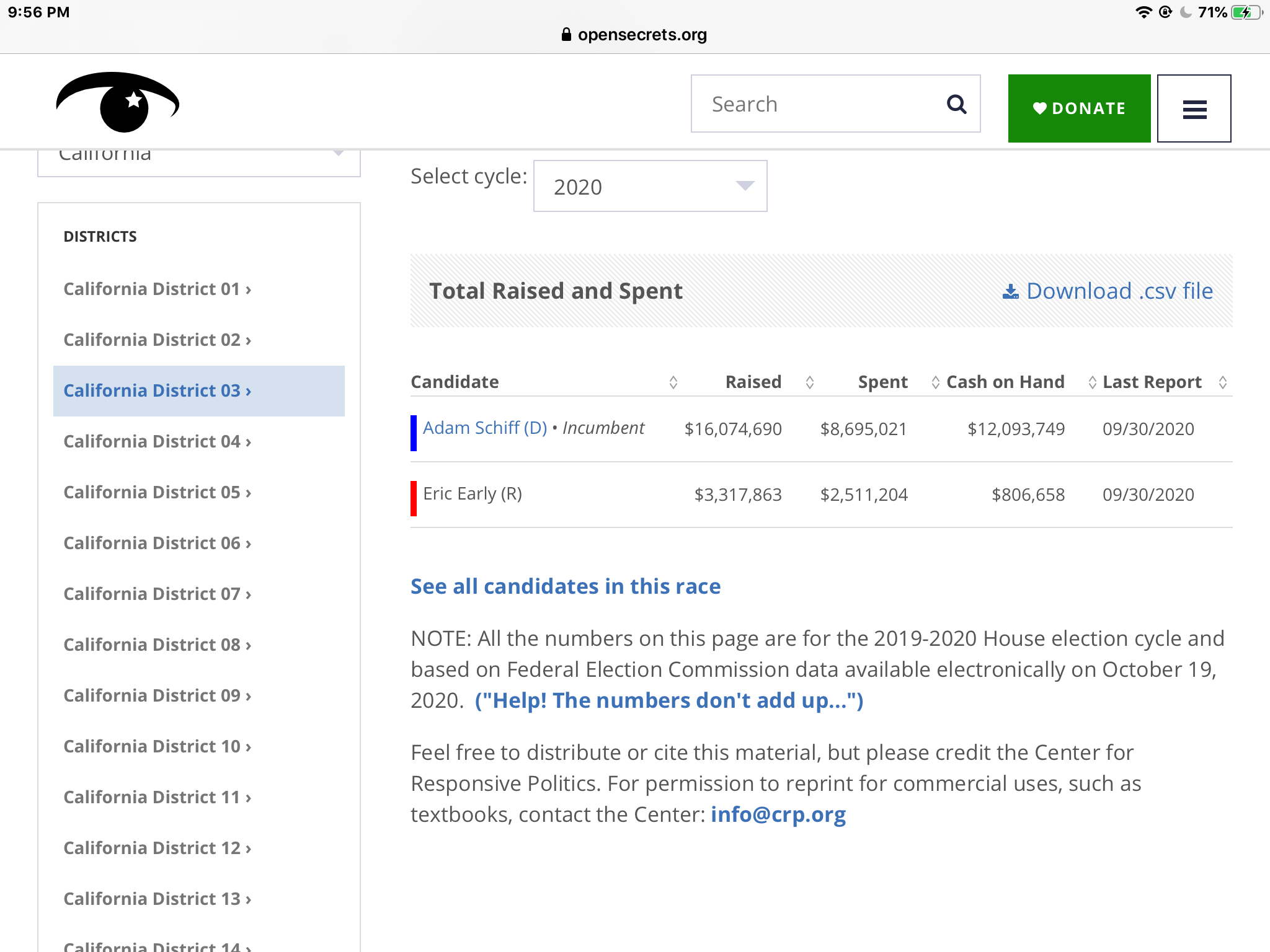Click Download .csv file link
1270x952 pixels.
click(x=1108, y=291)
